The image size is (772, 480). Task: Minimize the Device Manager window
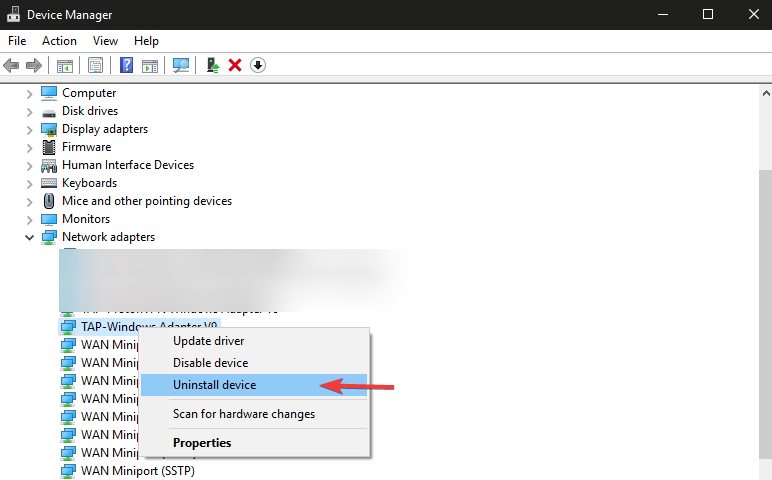tap(663, 14)
